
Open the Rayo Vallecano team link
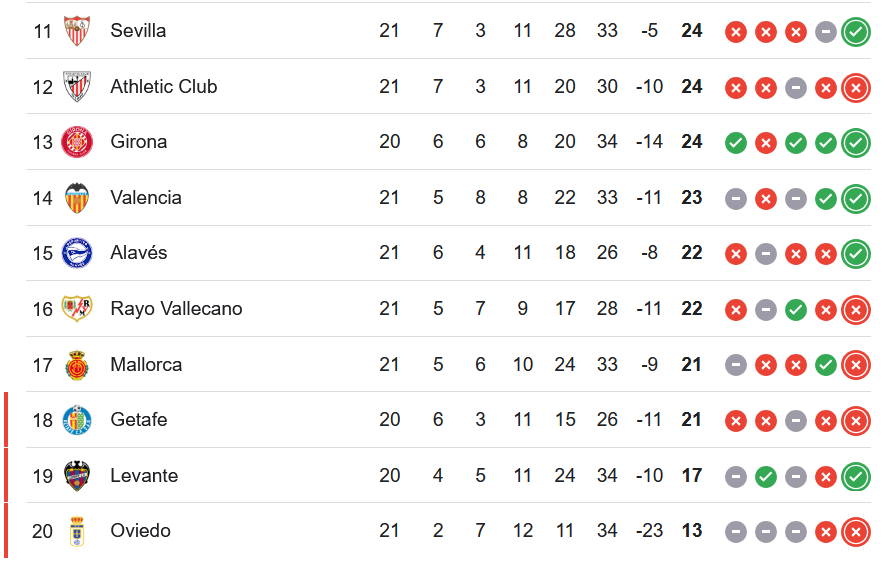click(x=176, y=309)
